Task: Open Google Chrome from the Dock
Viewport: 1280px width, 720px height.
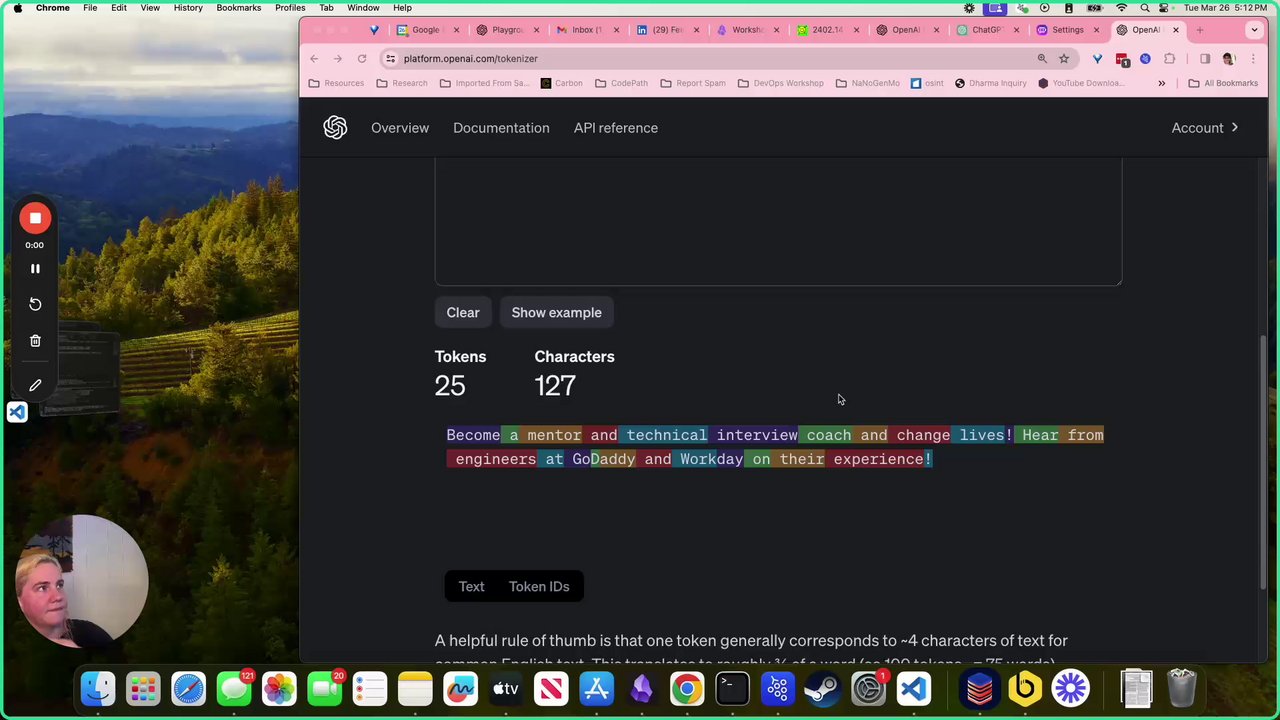Action: (687, 689)
